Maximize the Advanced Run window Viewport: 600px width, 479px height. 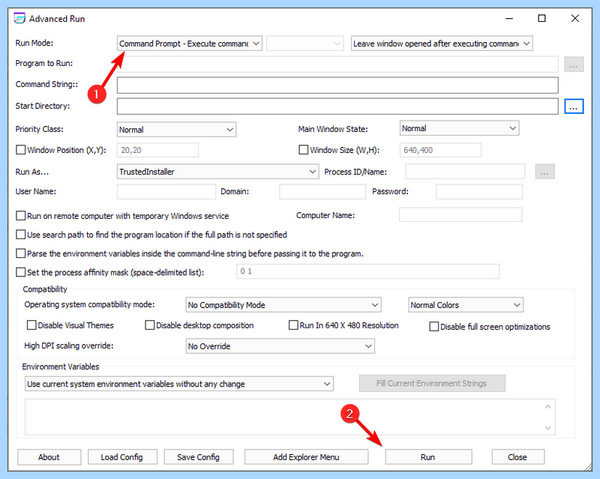tap(542, 18)
